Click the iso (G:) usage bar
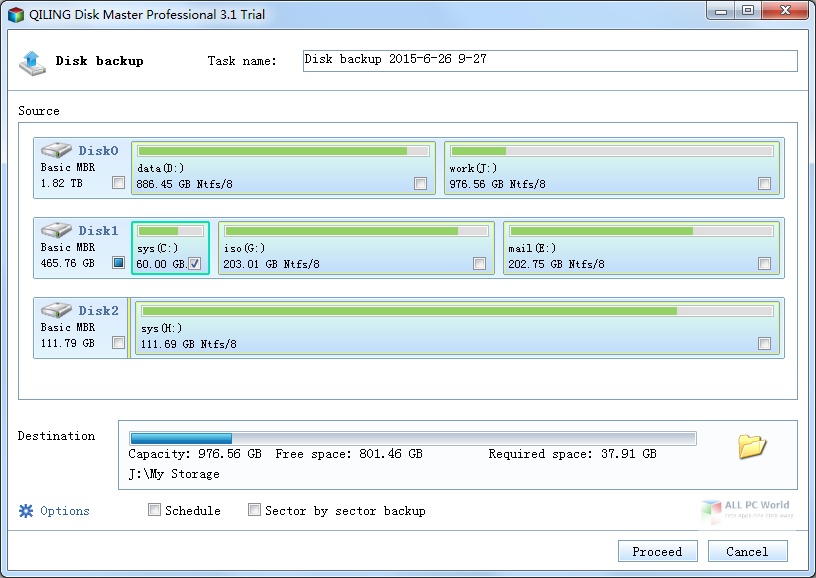Image resolution: width=816 pixels, height=578 pixels. coord(356,231)
